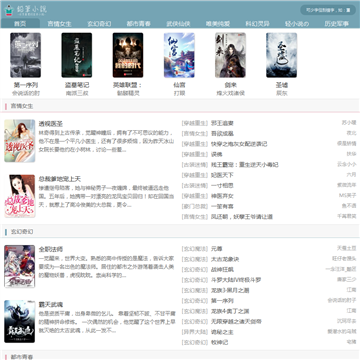
Task: Click the 铅笔小说 site logo
Action: [x=25, y=10]
